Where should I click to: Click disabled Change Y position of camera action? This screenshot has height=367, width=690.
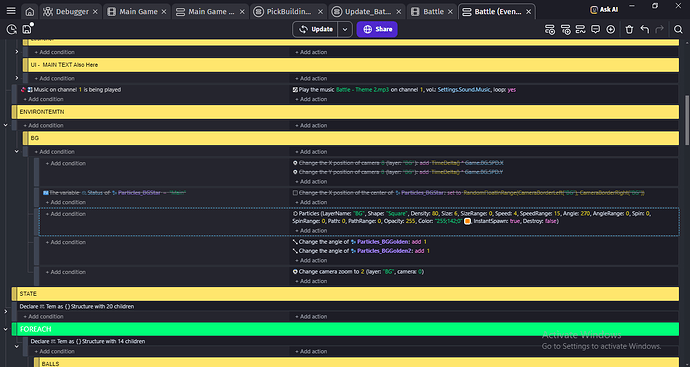[398, 172]
